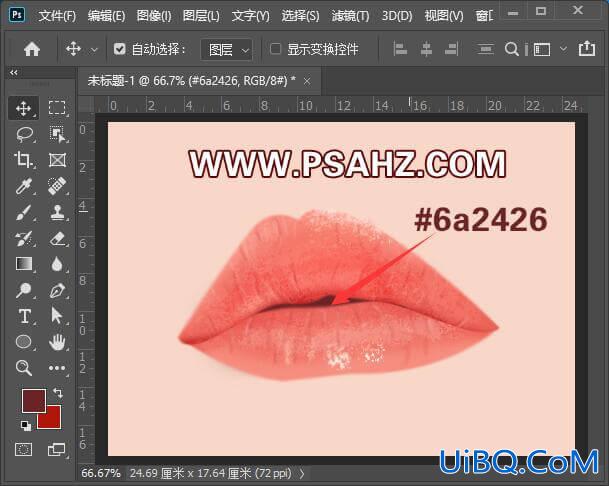Align right edges of layers
609x486 pixels.
[x=451, y=49]
